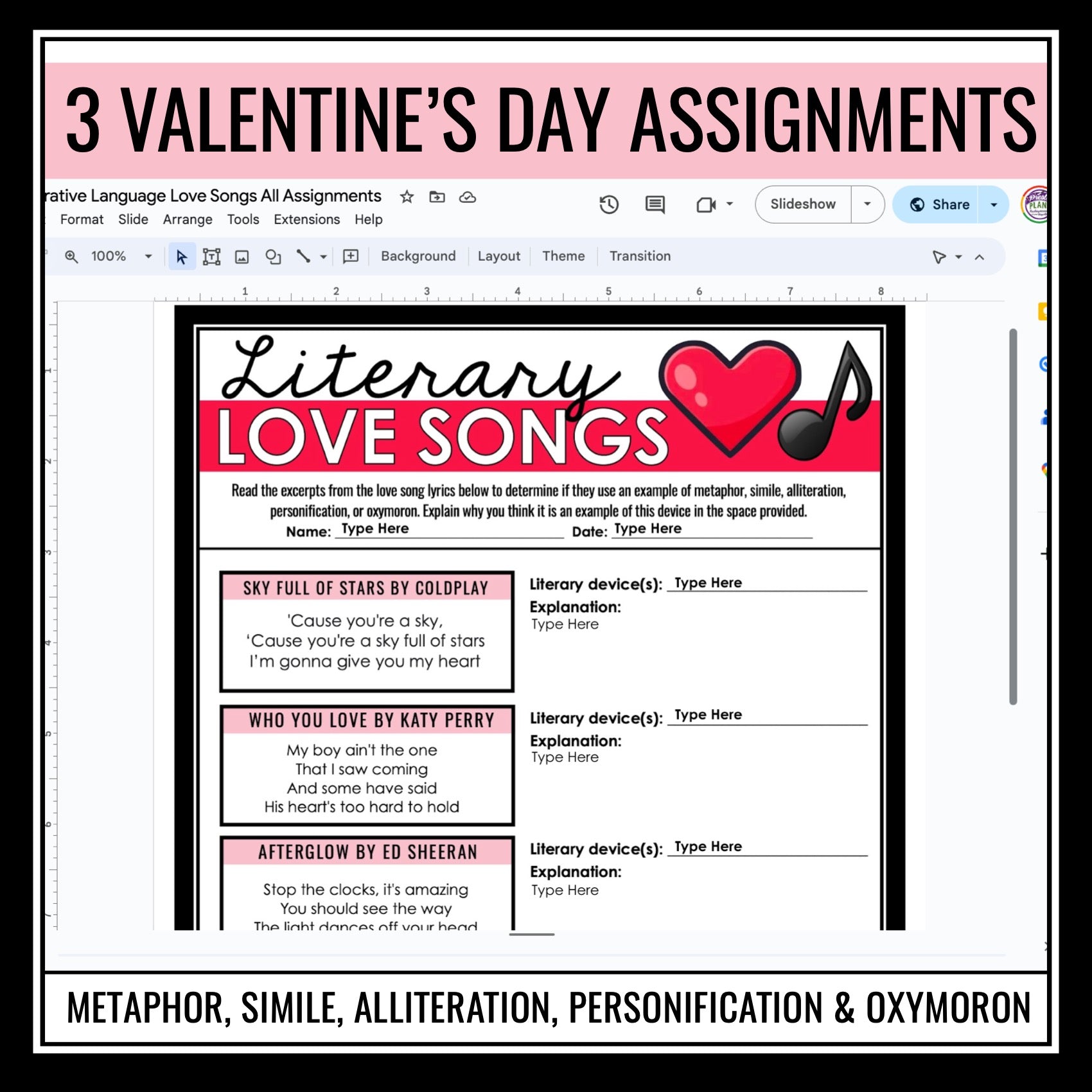Add a comment from toolbar
Screen dimensions: 1092x1092
pyautogui.click(x=351, y=257)
